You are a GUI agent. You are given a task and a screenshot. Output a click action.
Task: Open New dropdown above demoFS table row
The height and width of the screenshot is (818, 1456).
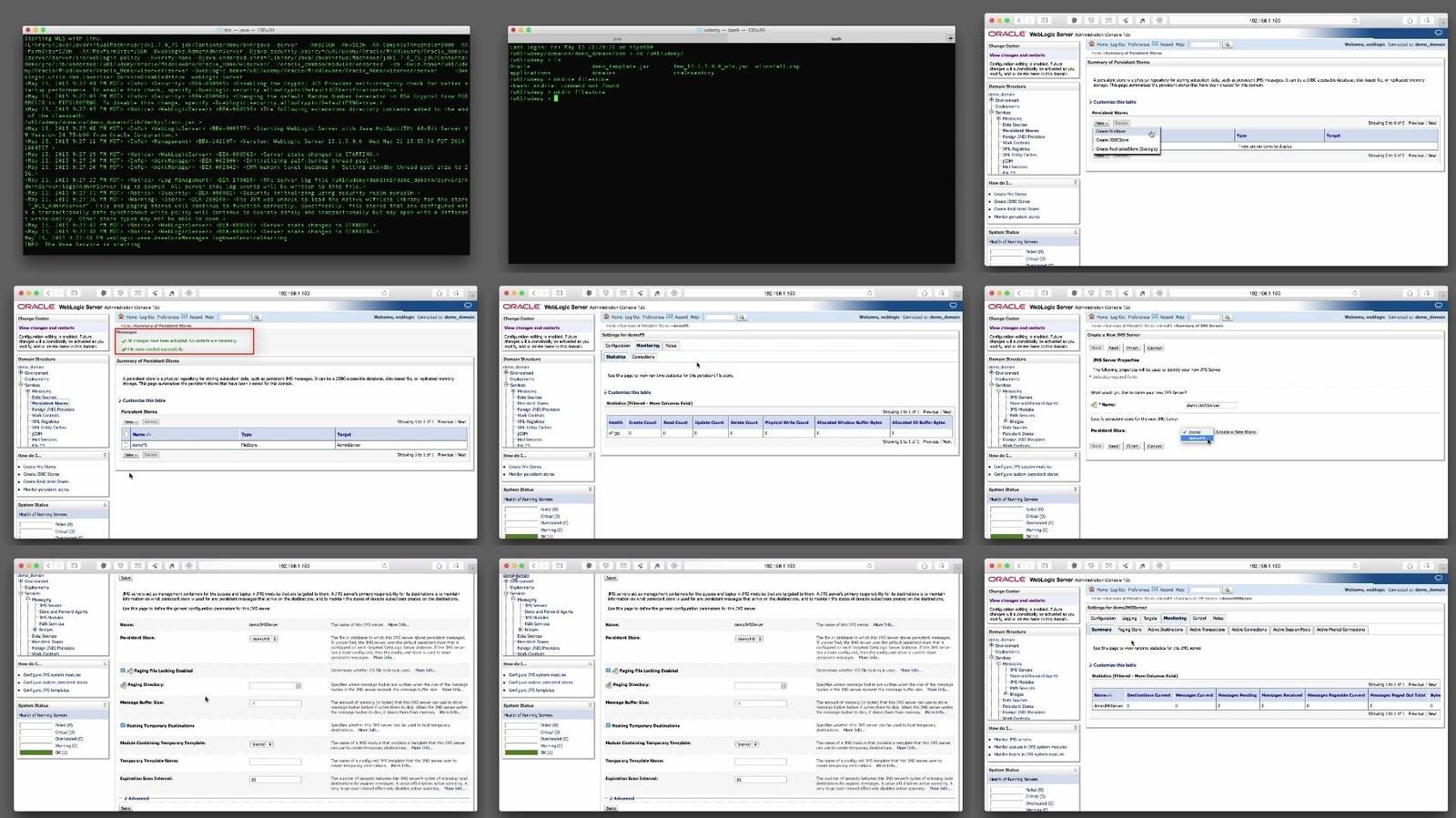(x=131, y=422)
